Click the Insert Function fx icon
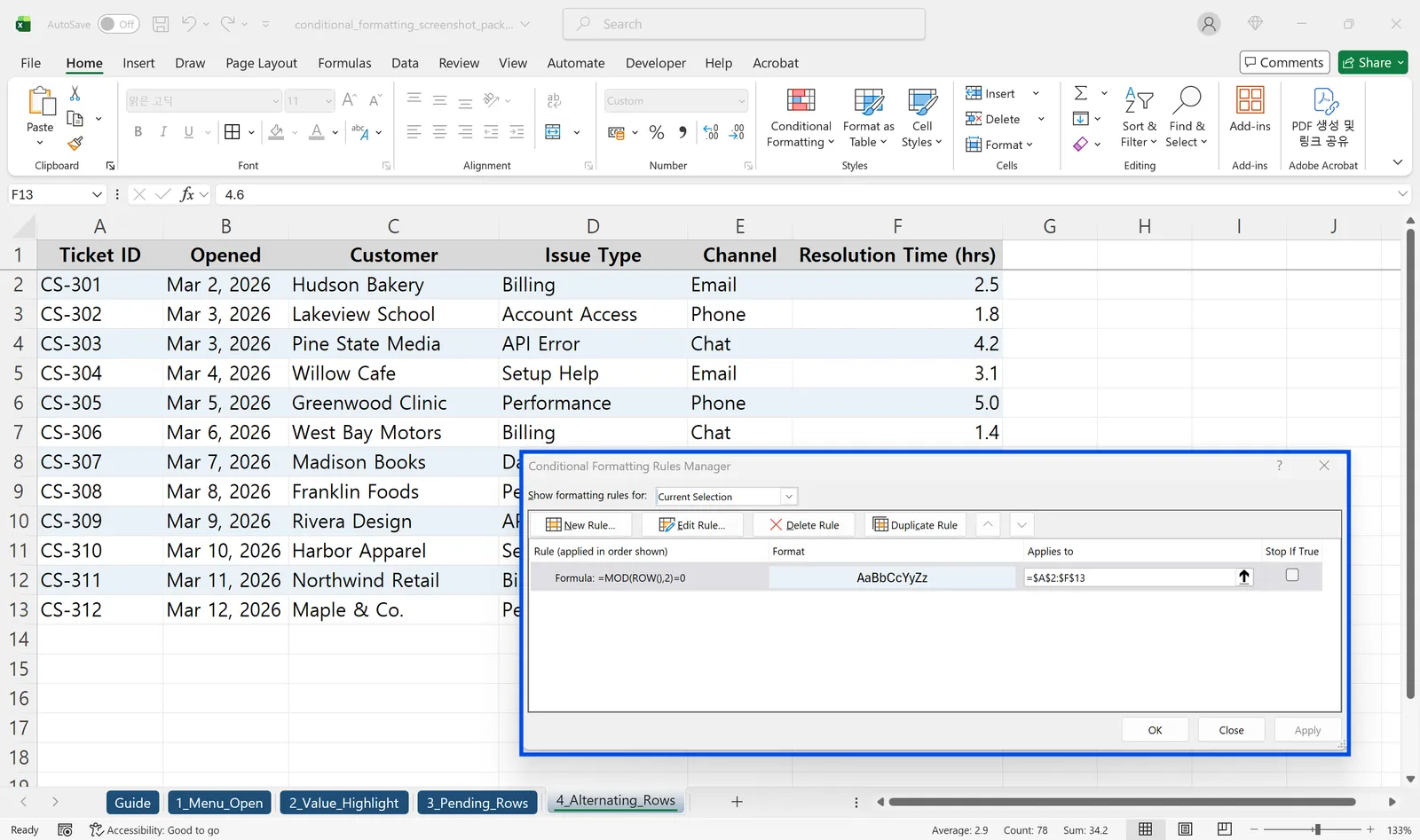The image size is (1420, 840). (x=186, y=194)
